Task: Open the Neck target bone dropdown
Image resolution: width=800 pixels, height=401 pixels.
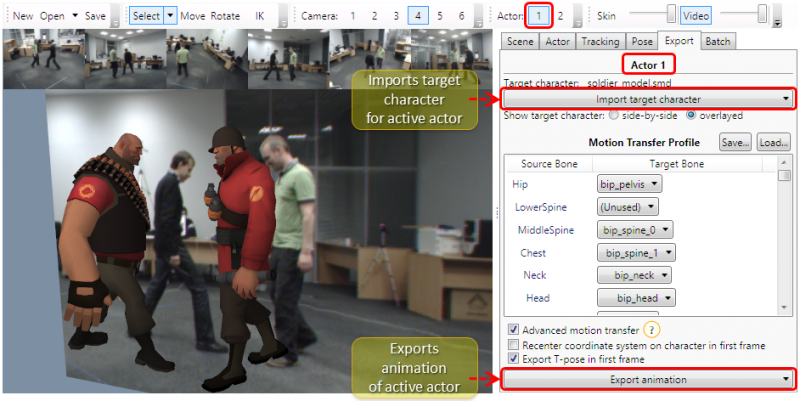Action: tap(634, 275)
